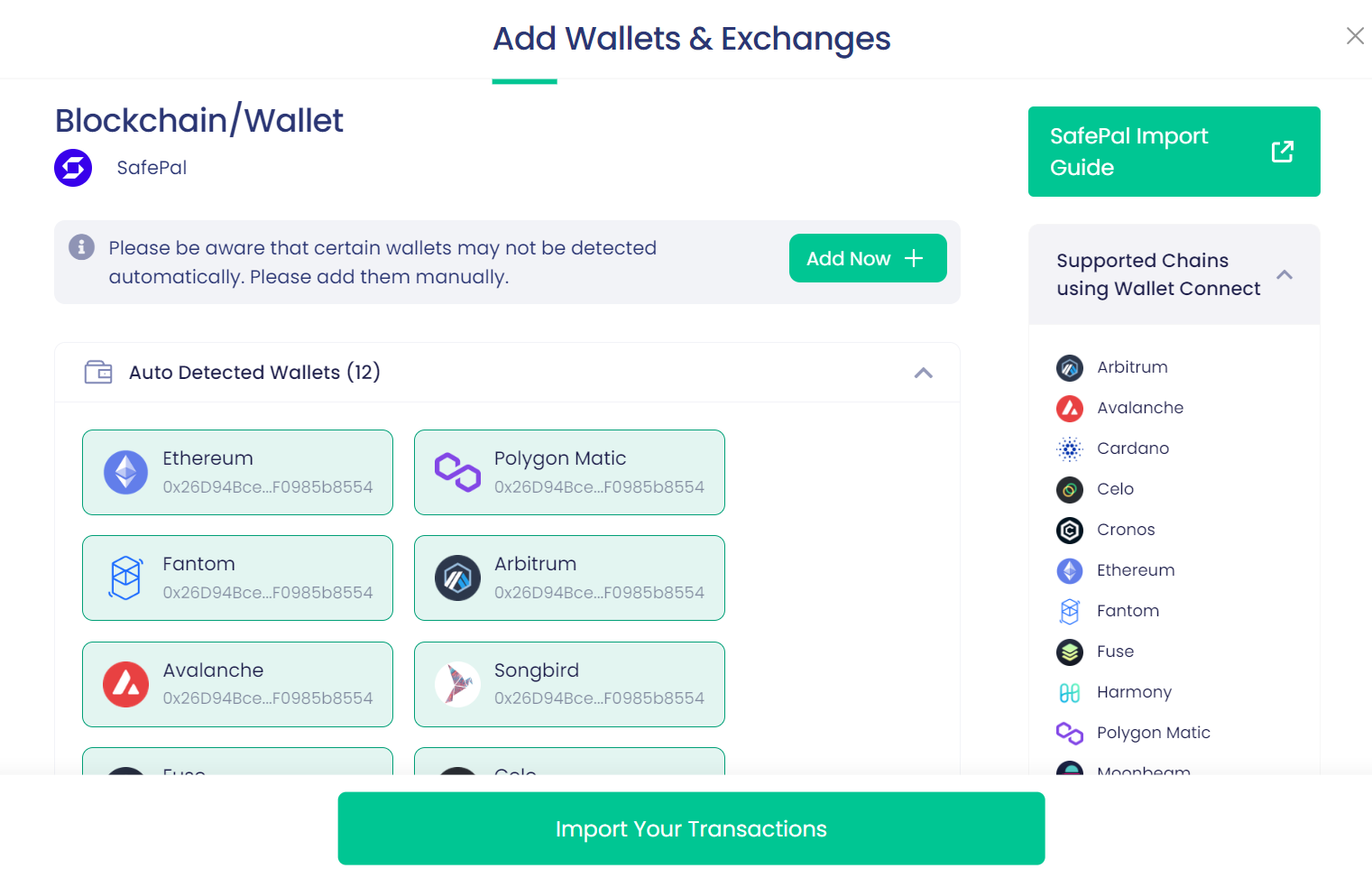Click the SafePal logo icon

(x=73, y=168)
